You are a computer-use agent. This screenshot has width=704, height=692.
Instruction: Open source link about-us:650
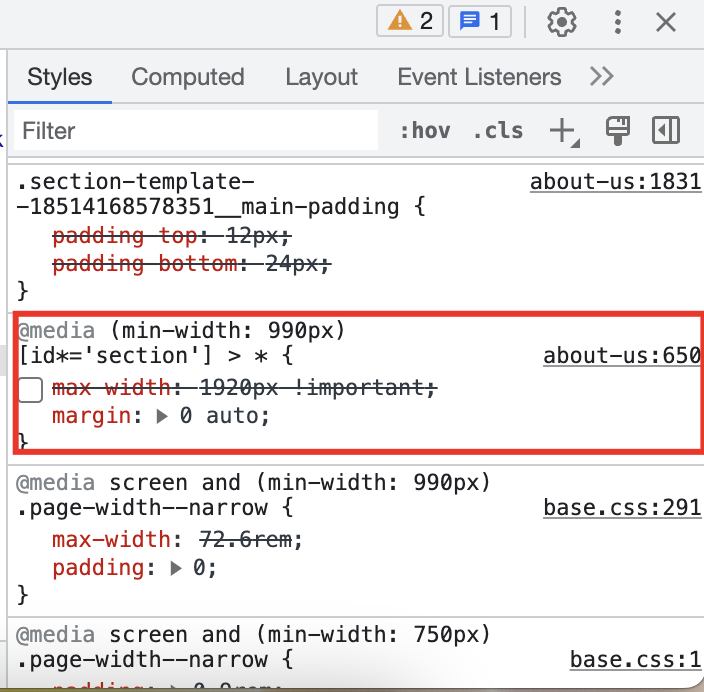(622, 356)
